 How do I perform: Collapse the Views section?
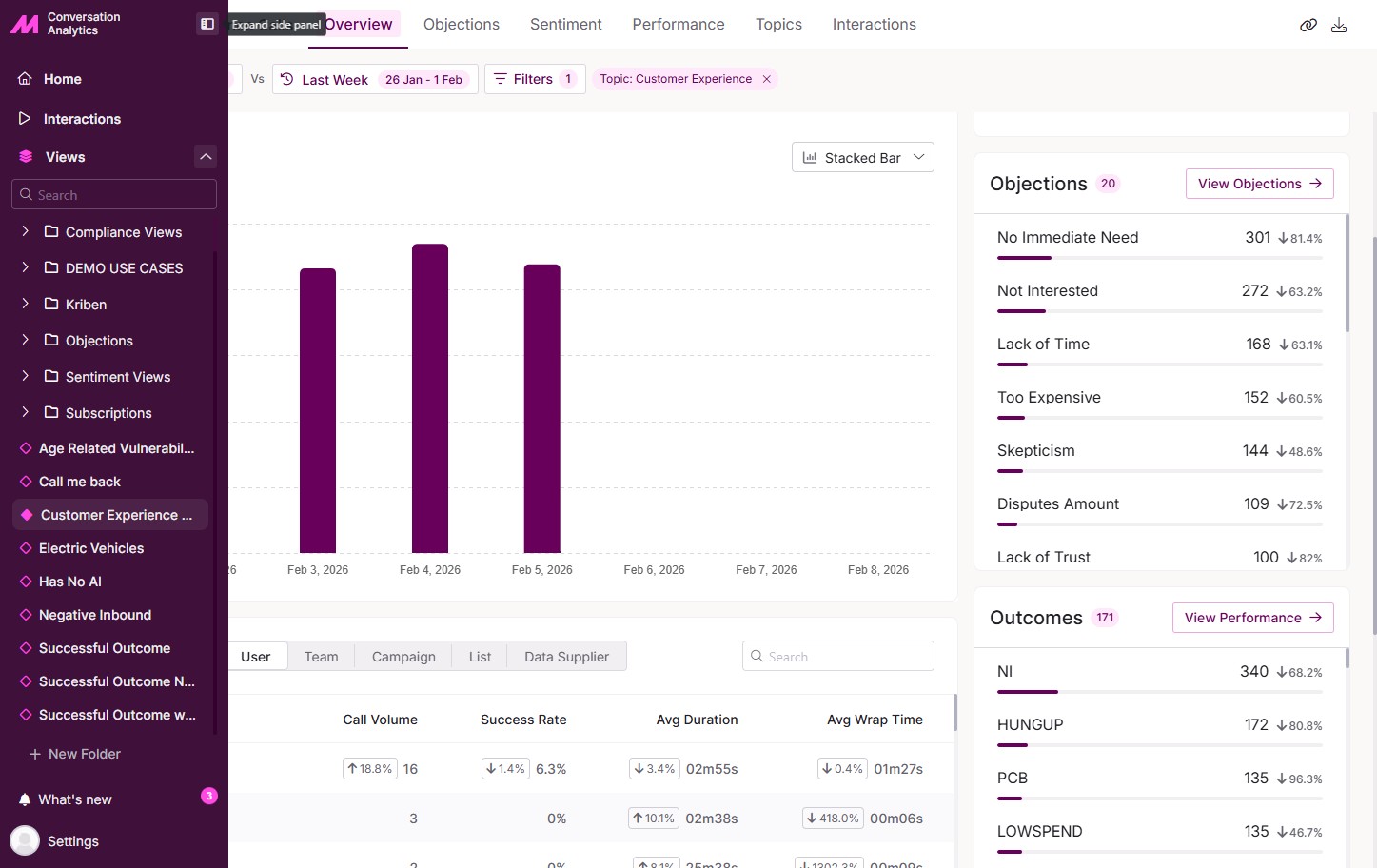click(206, 156)
